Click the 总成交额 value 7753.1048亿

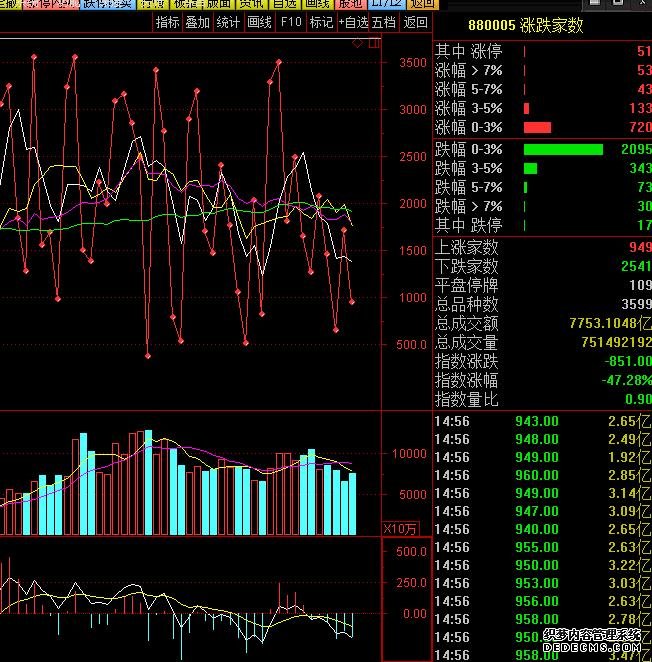tap(611, 323)
